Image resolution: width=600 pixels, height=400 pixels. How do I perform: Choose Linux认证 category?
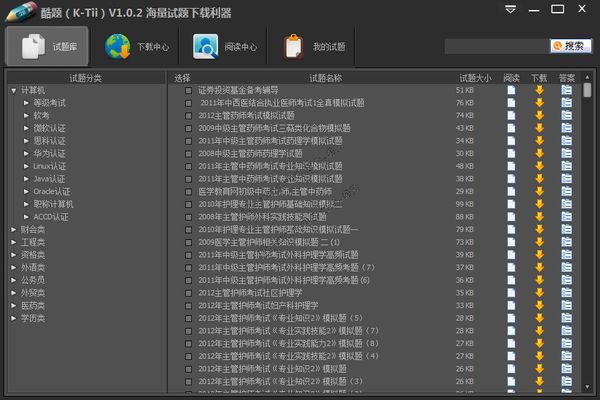point(50,166)
